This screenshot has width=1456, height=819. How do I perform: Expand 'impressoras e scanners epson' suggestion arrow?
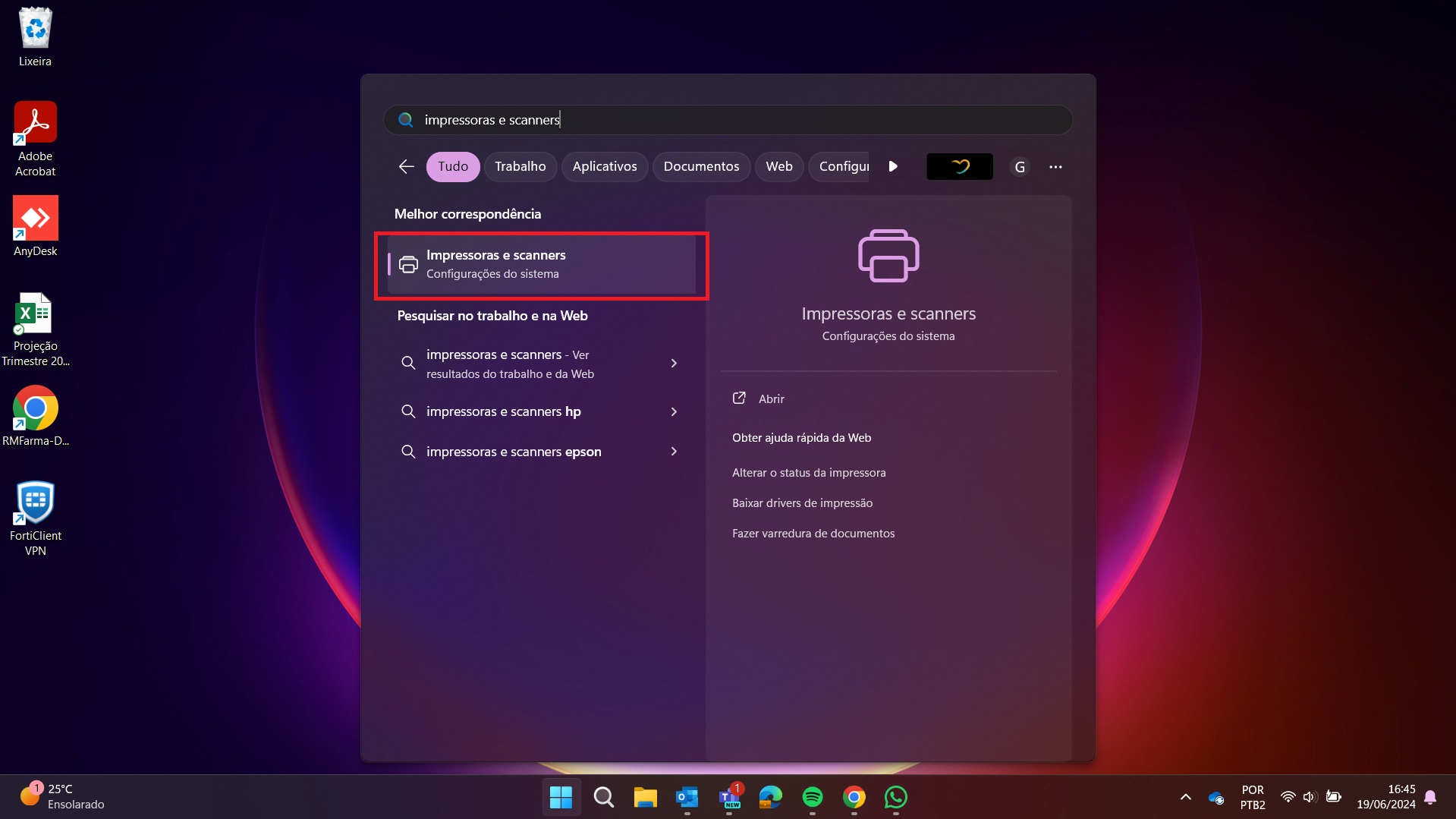pyautogui.click(x=674, y=452)
